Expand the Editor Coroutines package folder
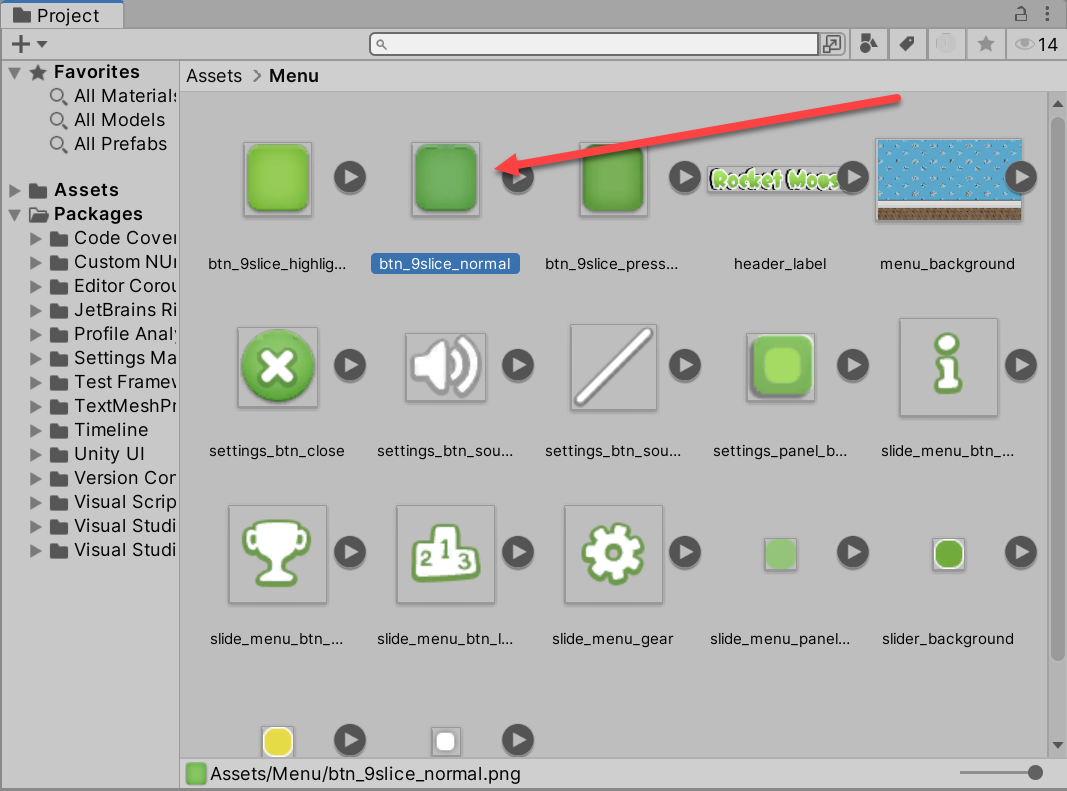The height and width of the screenshot is (791, 1067). coord(35,286)
